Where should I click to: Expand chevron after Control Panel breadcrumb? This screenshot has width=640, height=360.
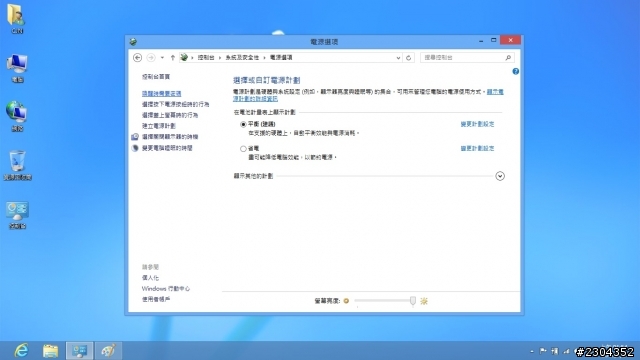(220, 58)
